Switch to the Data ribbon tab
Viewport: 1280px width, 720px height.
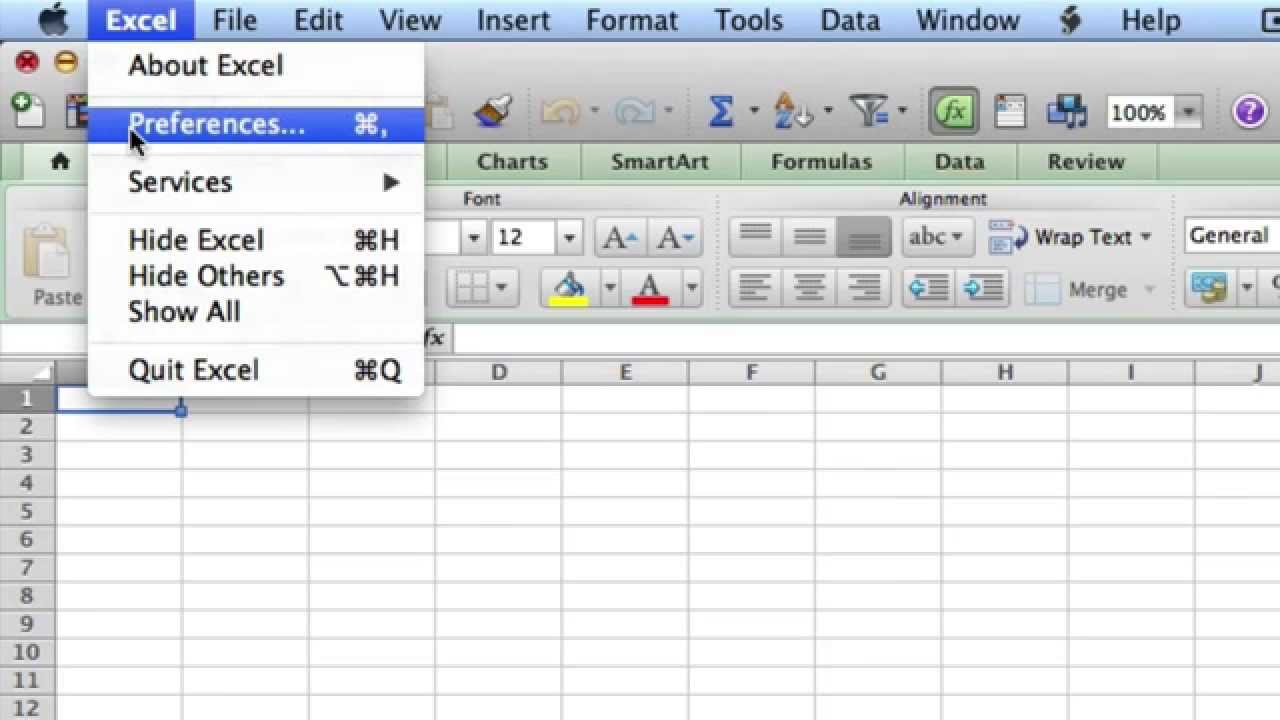point(959,162)
